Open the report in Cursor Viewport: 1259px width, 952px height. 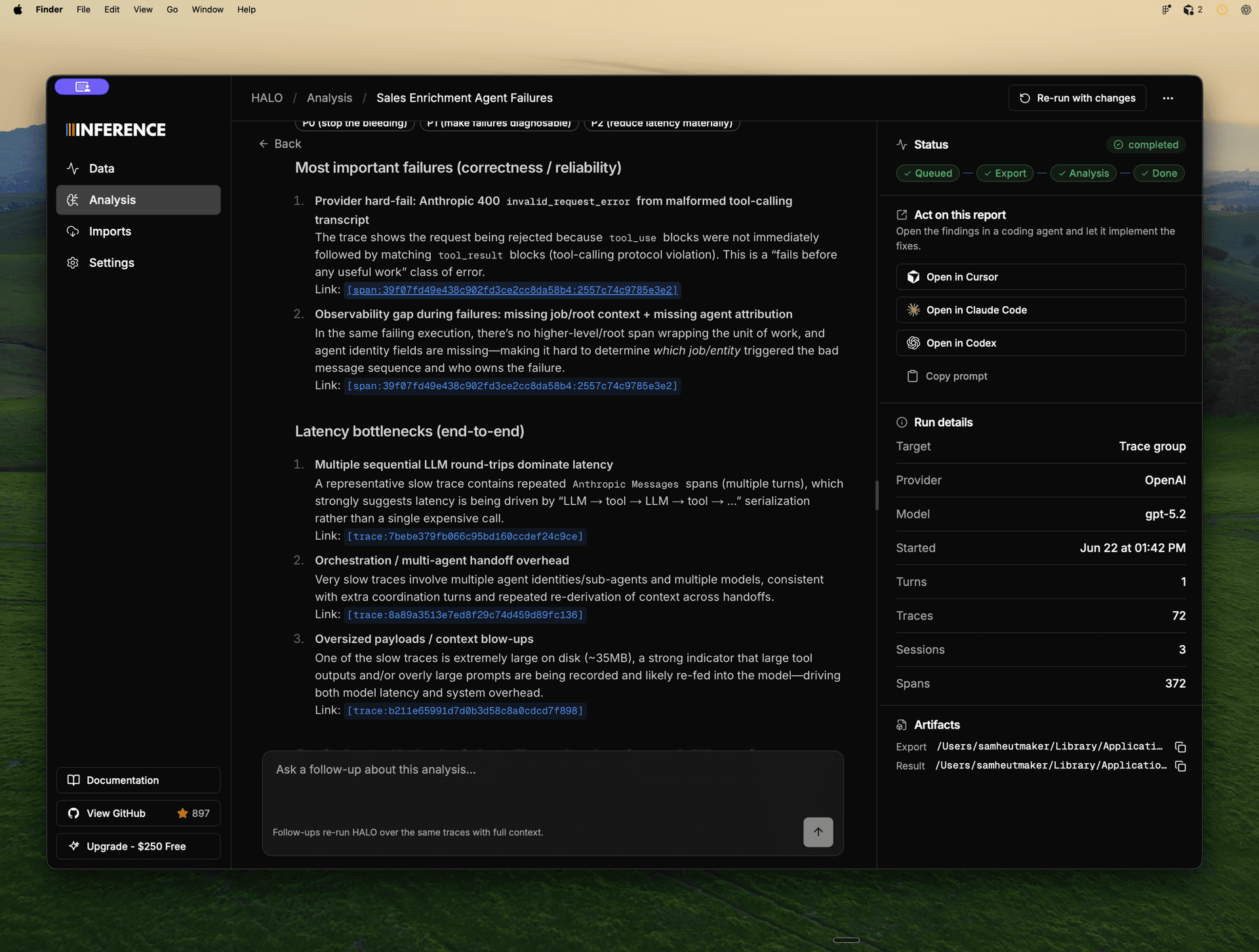pyautogui.click(x=1041, y=277)
